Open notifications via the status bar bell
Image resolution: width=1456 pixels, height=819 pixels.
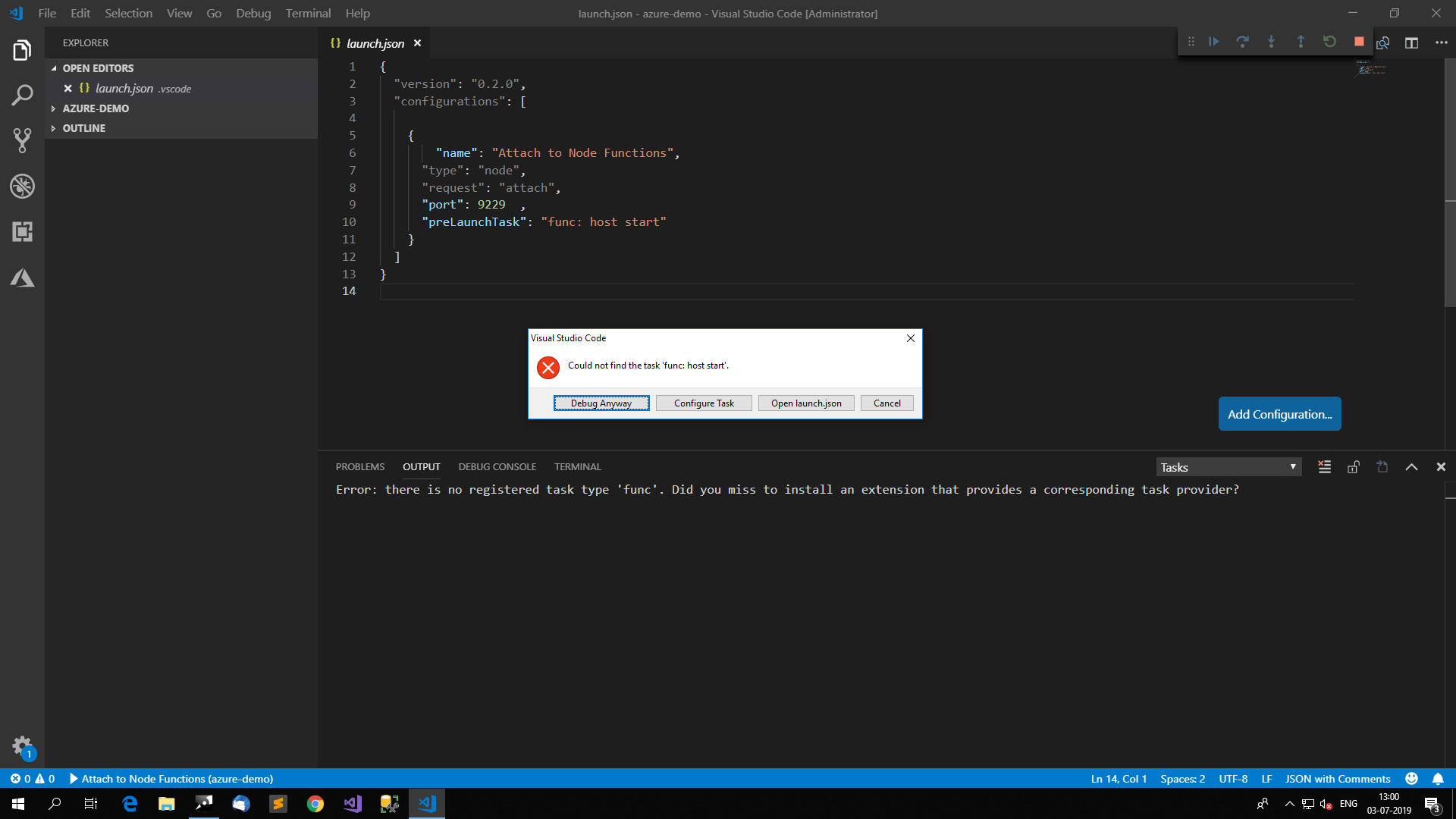(1439, 778)
